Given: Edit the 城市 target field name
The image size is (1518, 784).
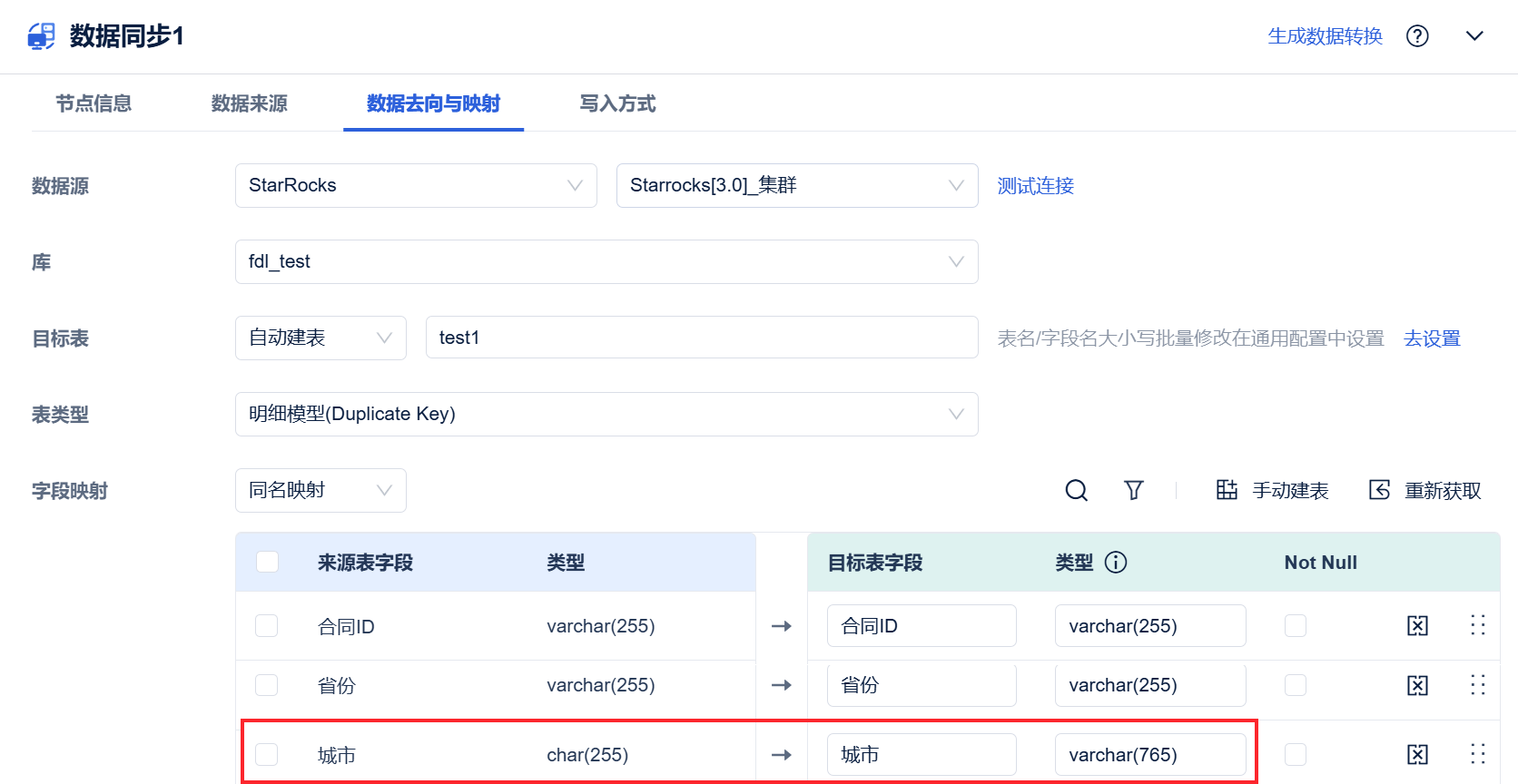Looking at the screenshot, I should point(922,754).
